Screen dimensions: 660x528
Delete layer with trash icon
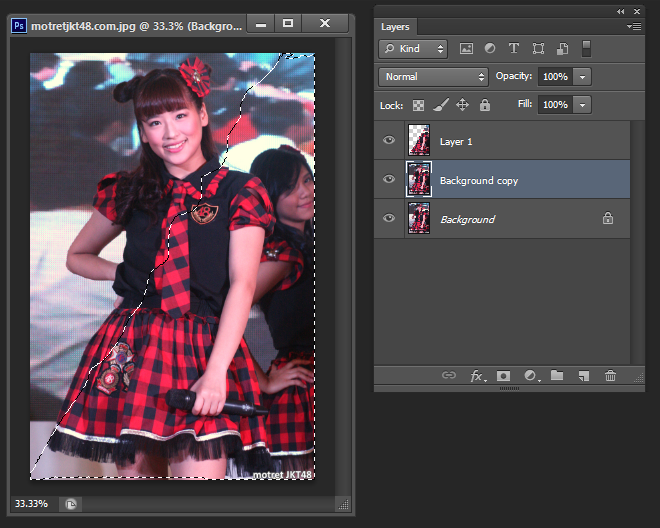[610, 375]
